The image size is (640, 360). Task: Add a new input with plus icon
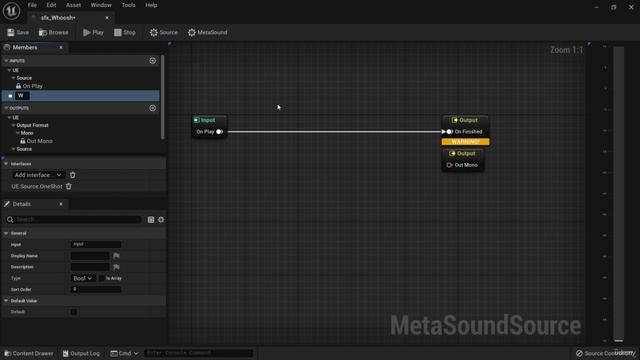[x=153, y=60]
